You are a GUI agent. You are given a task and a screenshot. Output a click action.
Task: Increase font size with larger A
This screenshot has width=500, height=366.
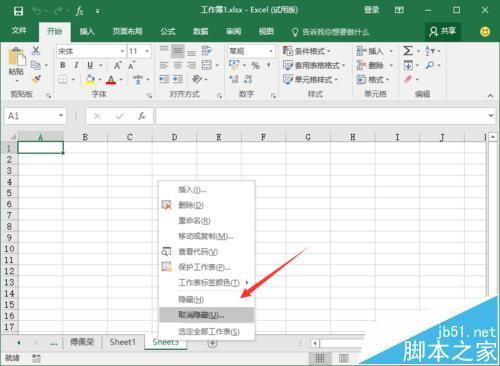117,65
